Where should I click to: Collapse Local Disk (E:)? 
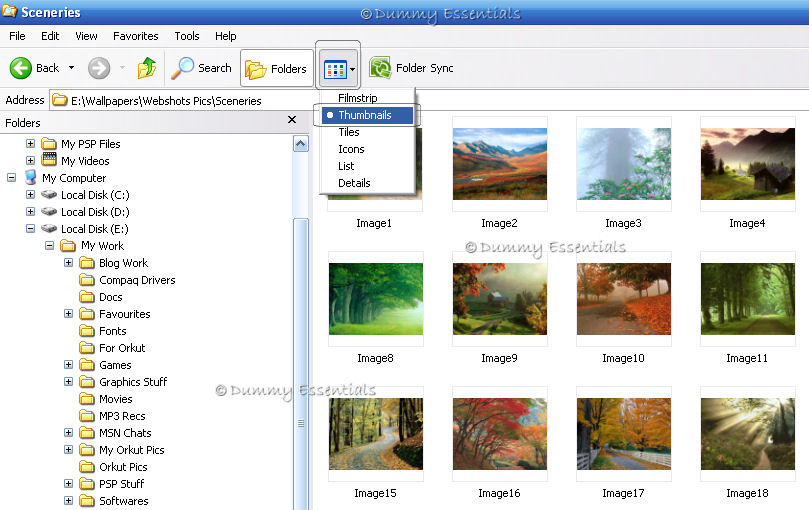coord(30,229)
